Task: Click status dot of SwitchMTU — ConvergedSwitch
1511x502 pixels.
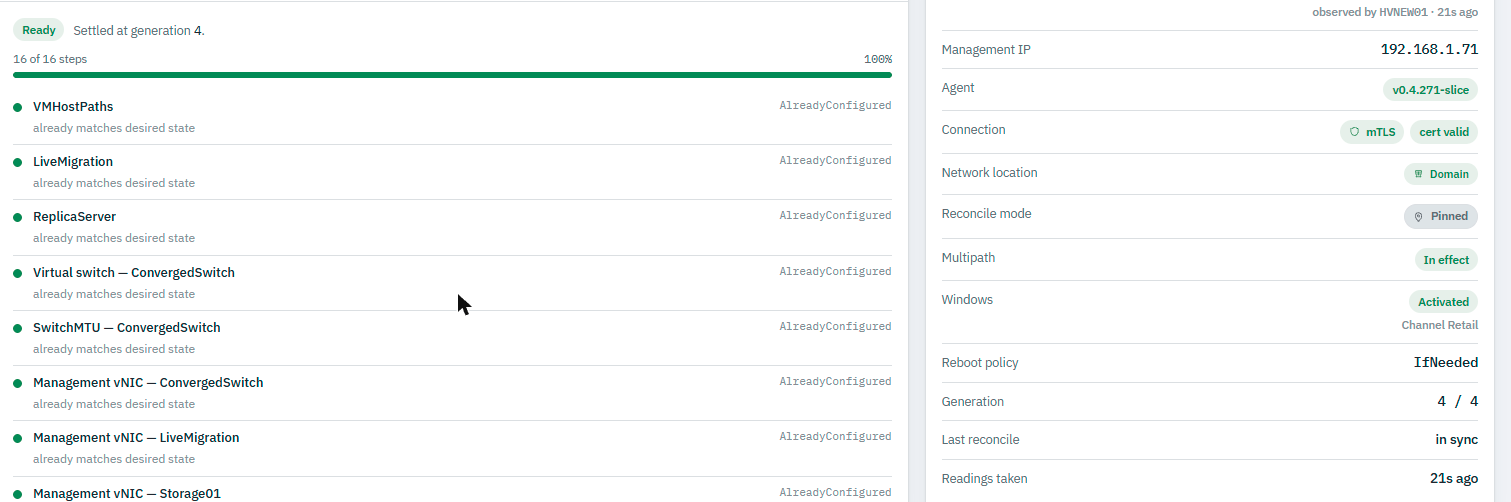Action: coord(18,328)
